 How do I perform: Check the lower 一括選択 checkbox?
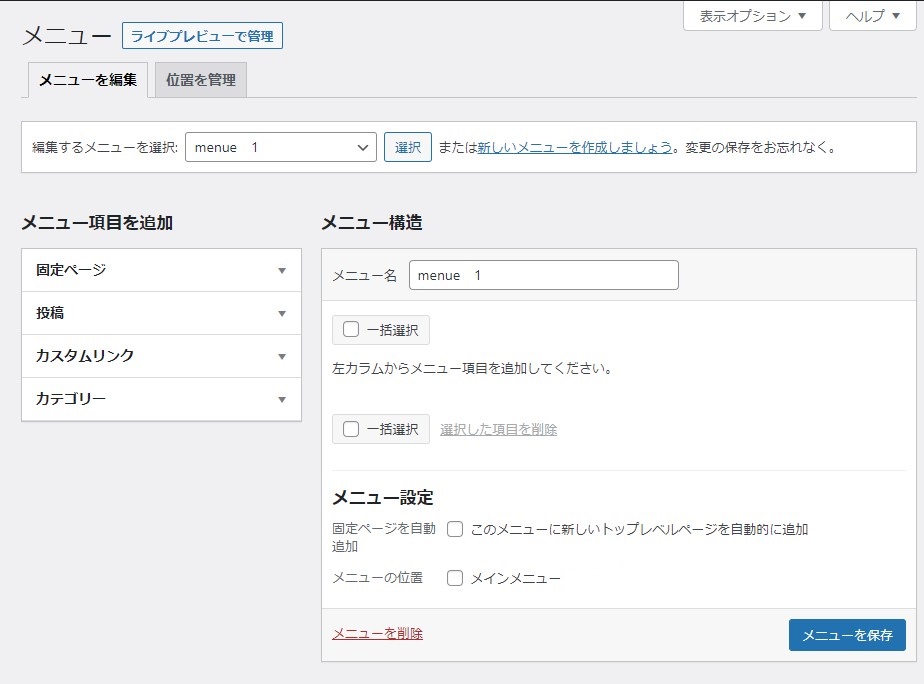(351, 429)
